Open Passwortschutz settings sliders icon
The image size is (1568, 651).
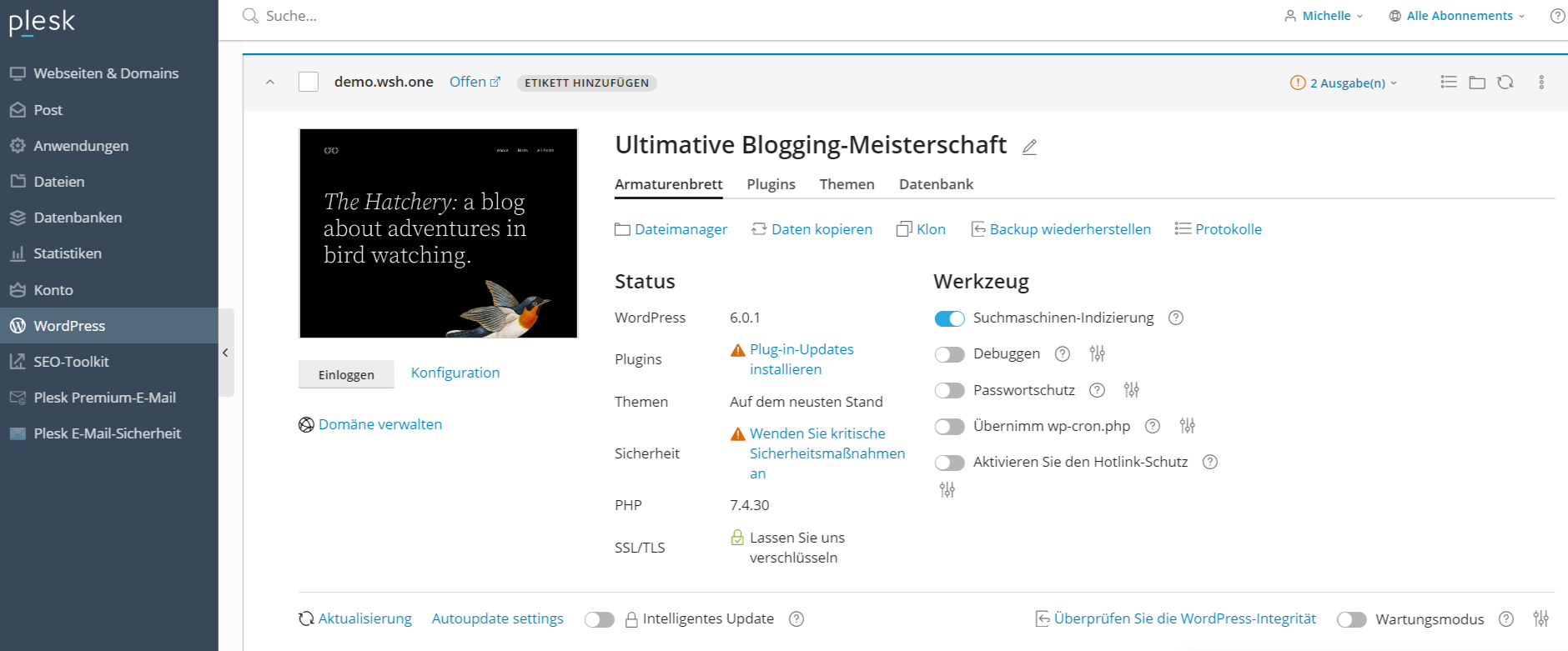(1132, 389)
